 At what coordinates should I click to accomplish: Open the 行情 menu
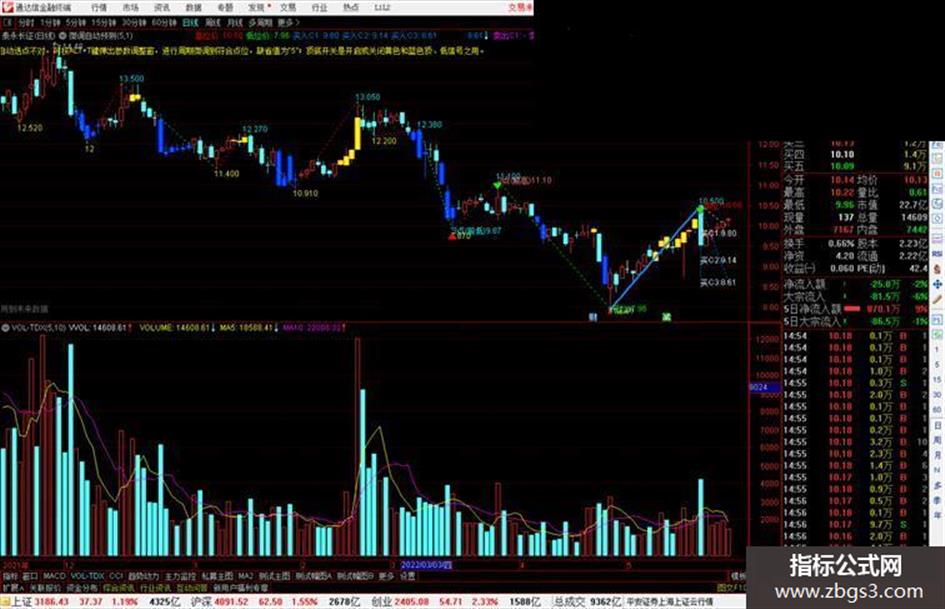pos(99,7)
